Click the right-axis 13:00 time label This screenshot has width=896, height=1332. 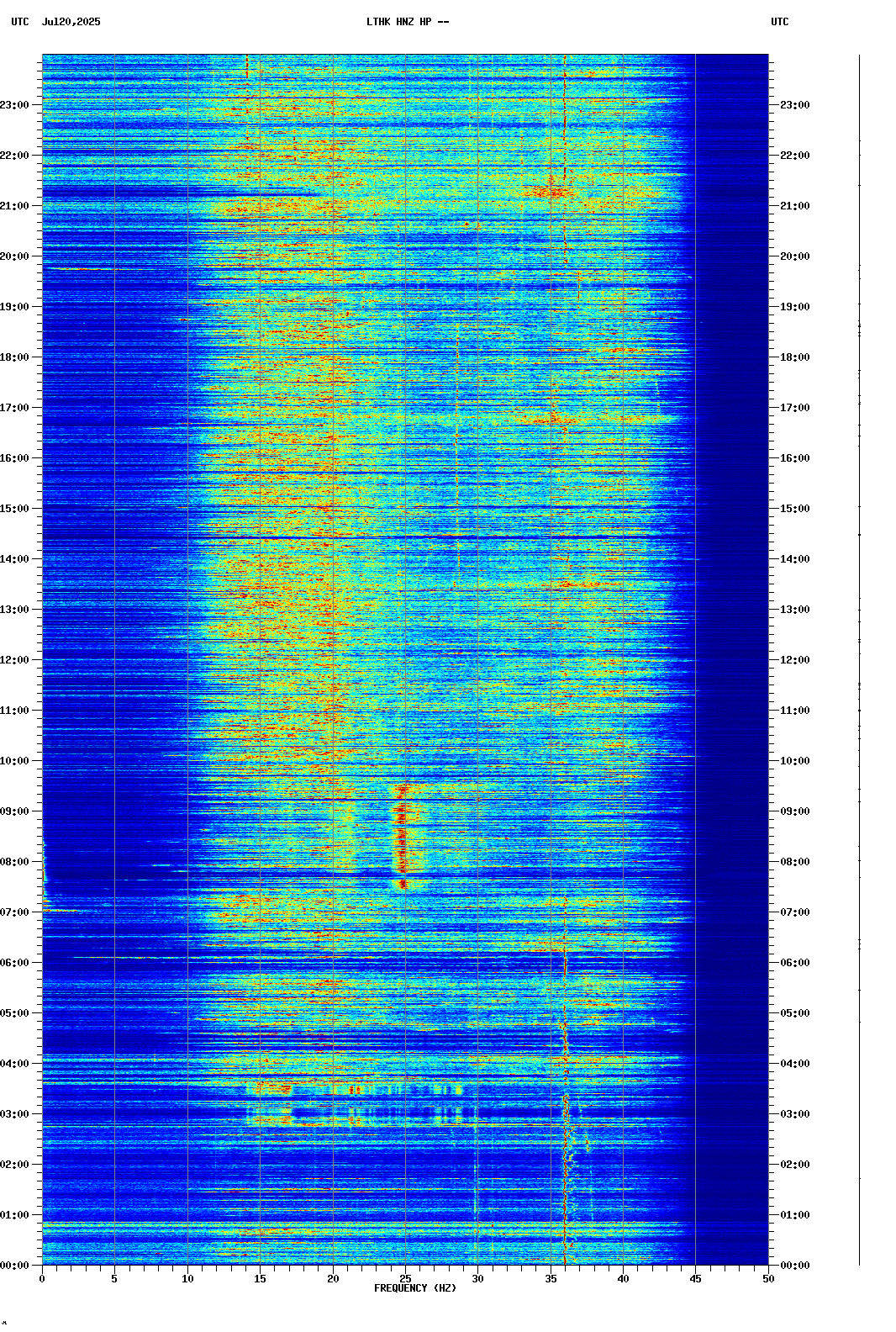pyautogui.click(x=795, y=610)
